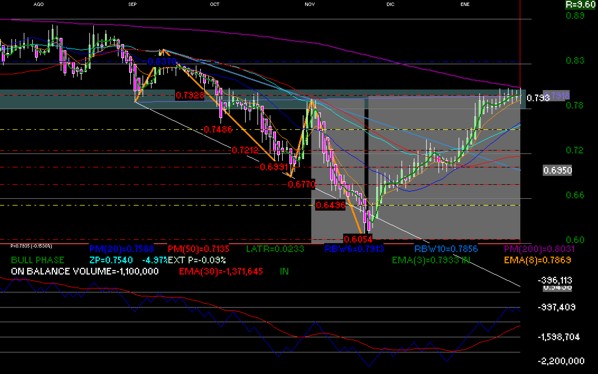This screenshot has width=598, height=374.
Task: Click the NOV month label on time axis
Action: coord(310,4)
